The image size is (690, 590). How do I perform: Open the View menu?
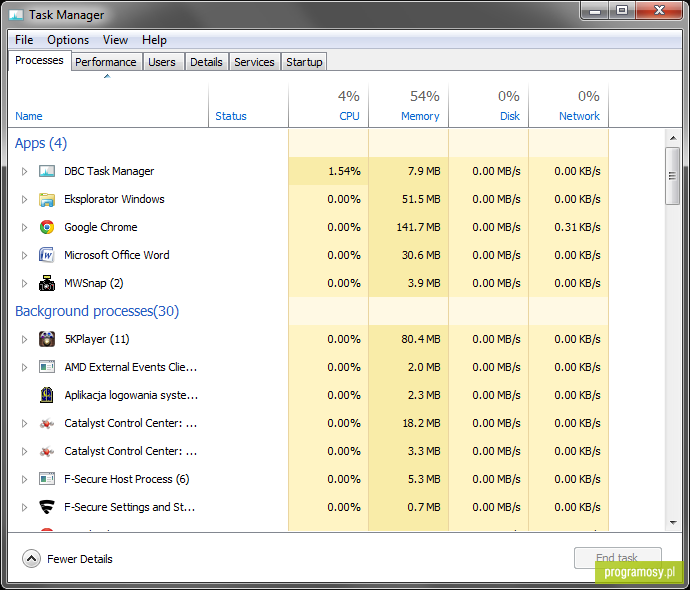point(115,40)
